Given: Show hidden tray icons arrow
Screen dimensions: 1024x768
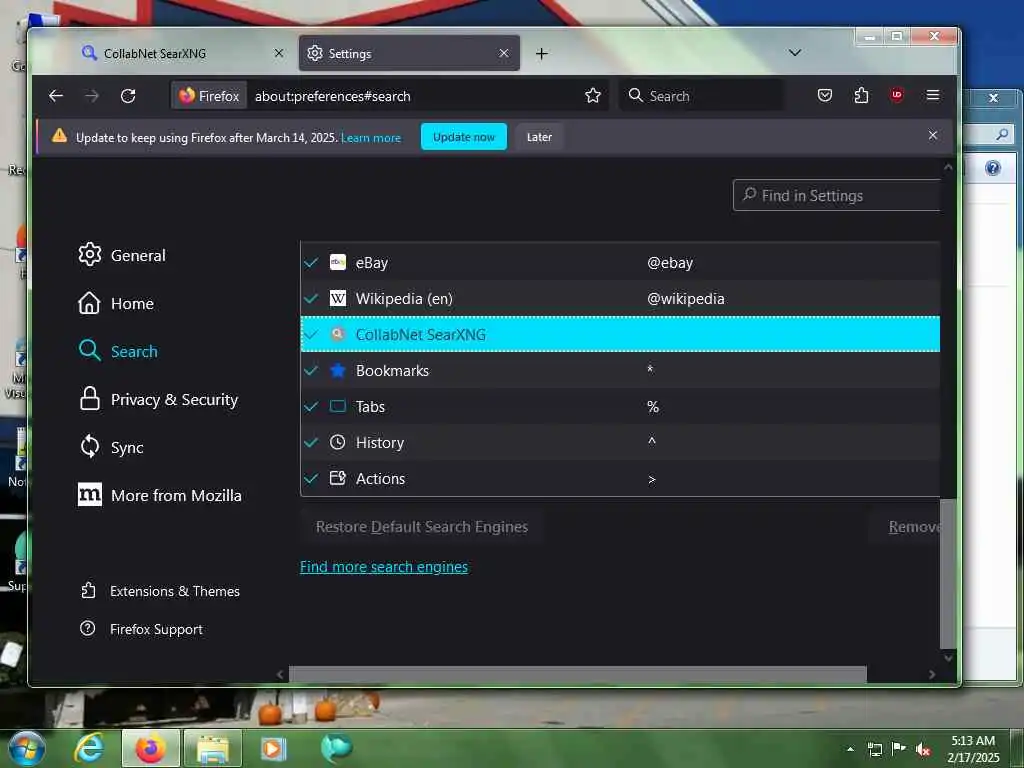Looking at the screenshot, I should pyautogui.click(x=850, y=750).
